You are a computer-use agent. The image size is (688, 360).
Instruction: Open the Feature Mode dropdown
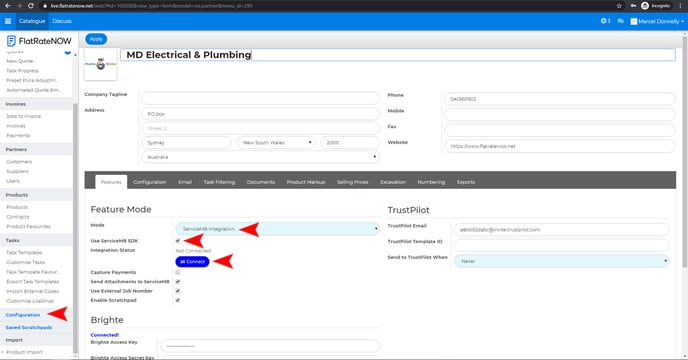click(277, 229)
